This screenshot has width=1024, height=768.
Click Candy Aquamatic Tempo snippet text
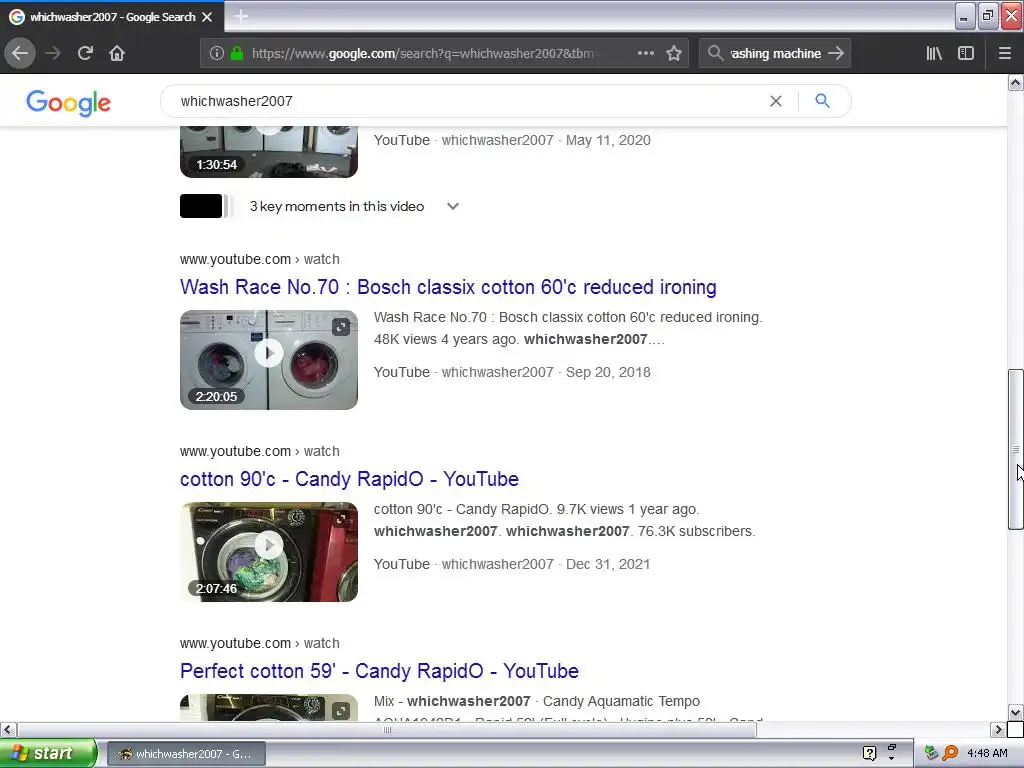coord(621,701)
